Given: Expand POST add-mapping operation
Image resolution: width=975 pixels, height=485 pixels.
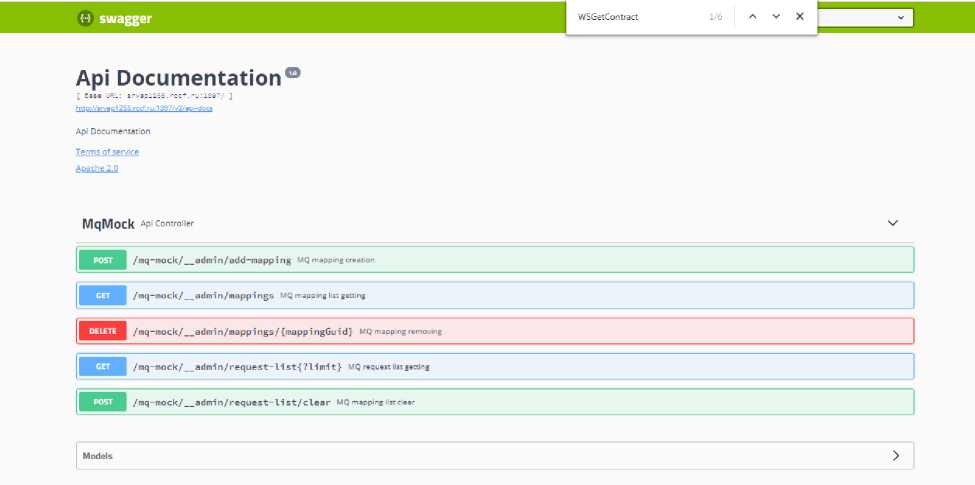Looking at the screenshot, I should pos(495,259).
